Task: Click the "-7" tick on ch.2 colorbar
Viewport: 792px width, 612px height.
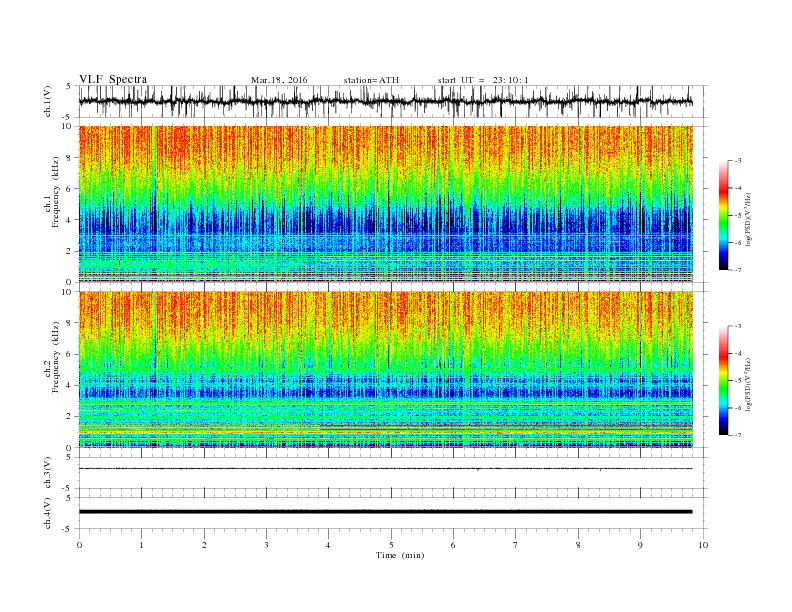Action: (x=738, y=435)
